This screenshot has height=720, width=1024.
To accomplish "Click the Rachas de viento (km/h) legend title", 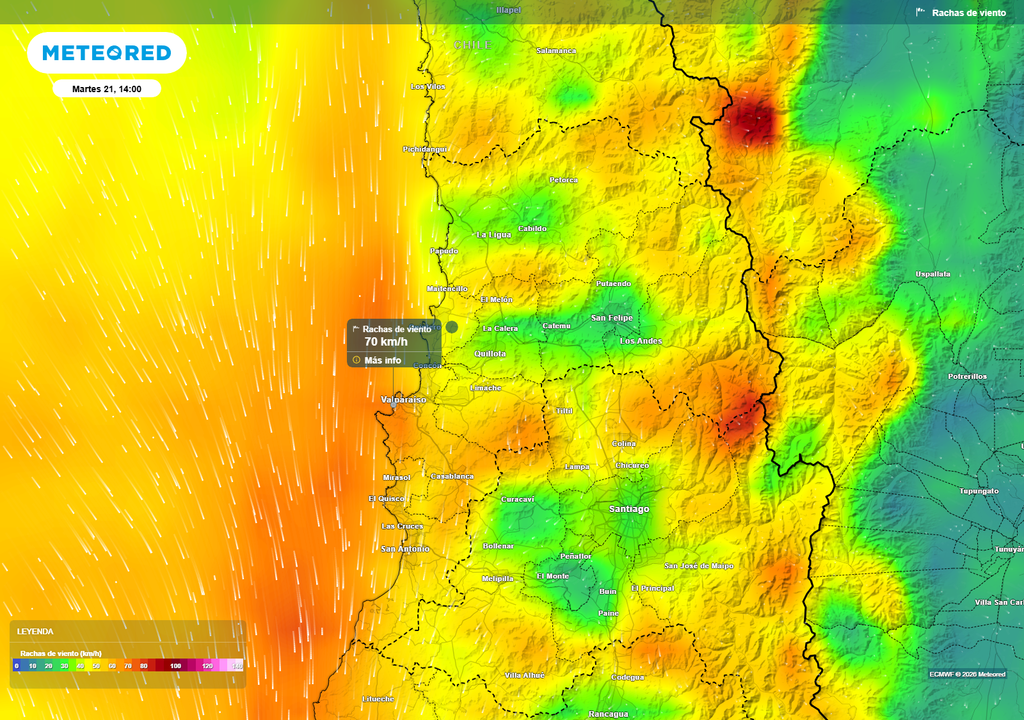I will click(x=61, y=653).
